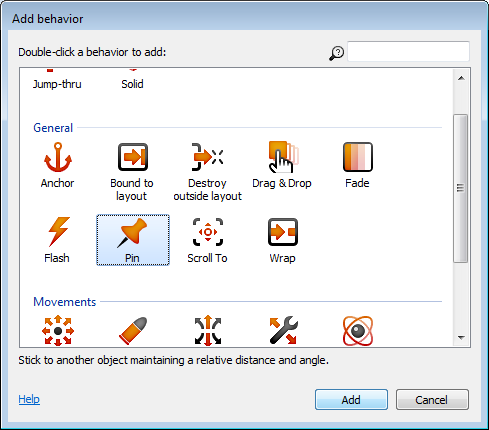This screenshot has height=430, width=489.
Task: Select the Fade behavior icon
Action: pos(357,165)
